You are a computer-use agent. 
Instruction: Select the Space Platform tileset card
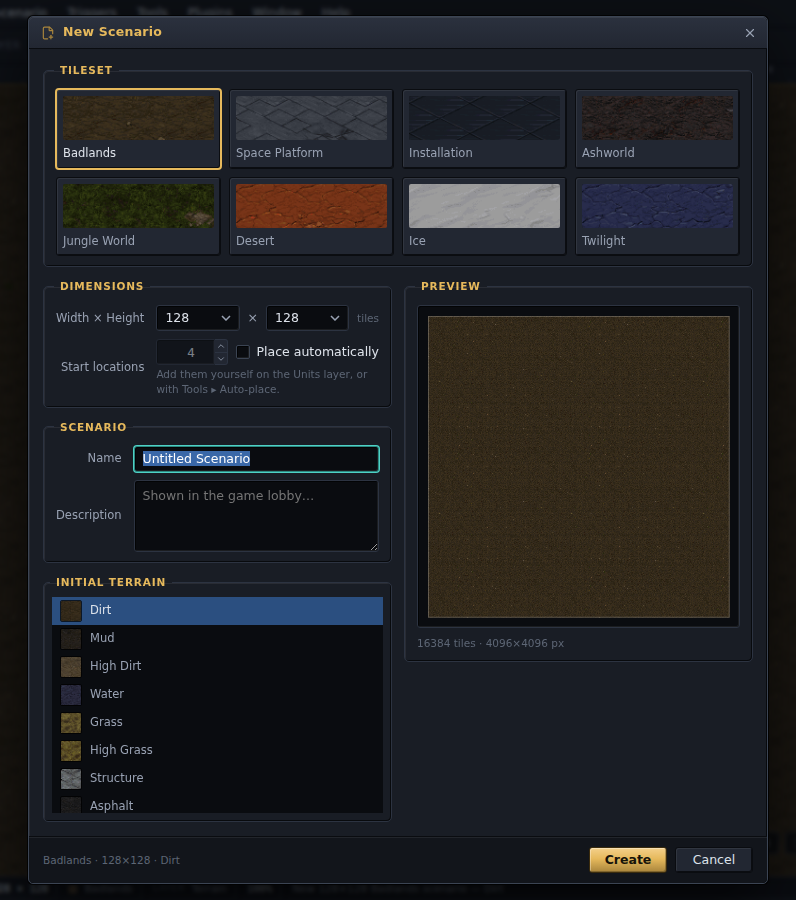[311, 129]
